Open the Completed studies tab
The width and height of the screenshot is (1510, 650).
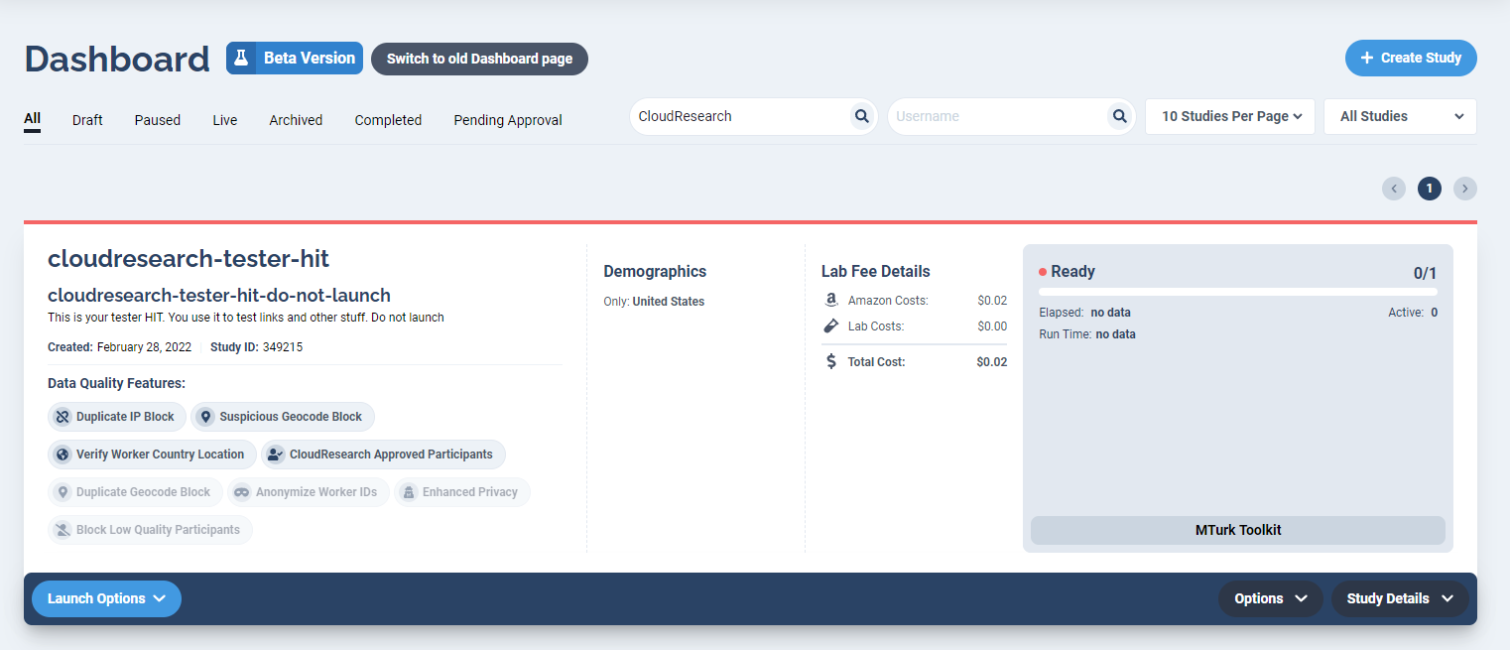[x=388, y=119]
